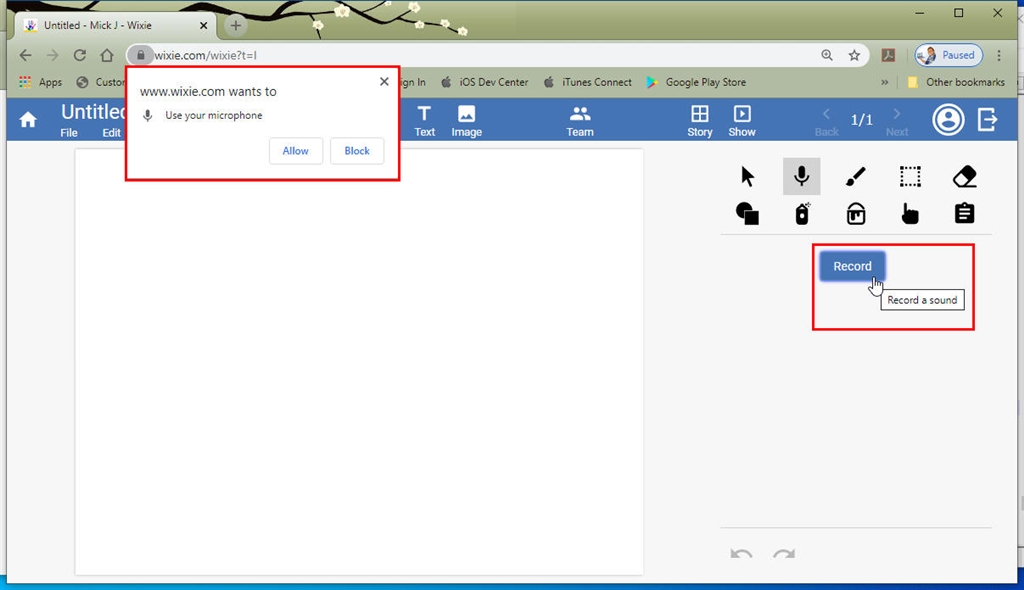The height and width of the screenshot is (590, 1024).
Task: Select the shapes tool
Action: 748,214
